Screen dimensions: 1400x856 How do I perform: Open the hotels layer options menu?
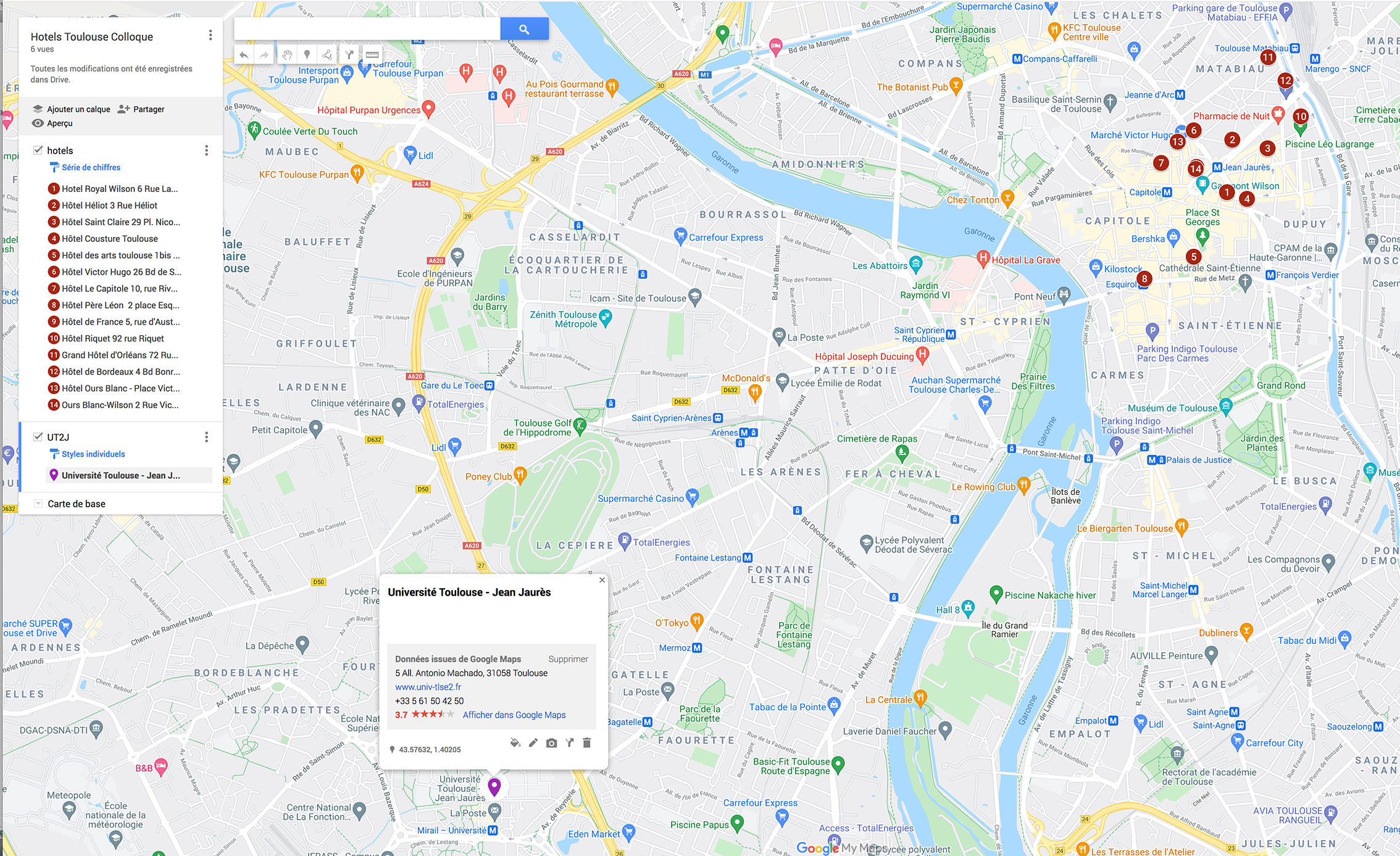[206, 150]
